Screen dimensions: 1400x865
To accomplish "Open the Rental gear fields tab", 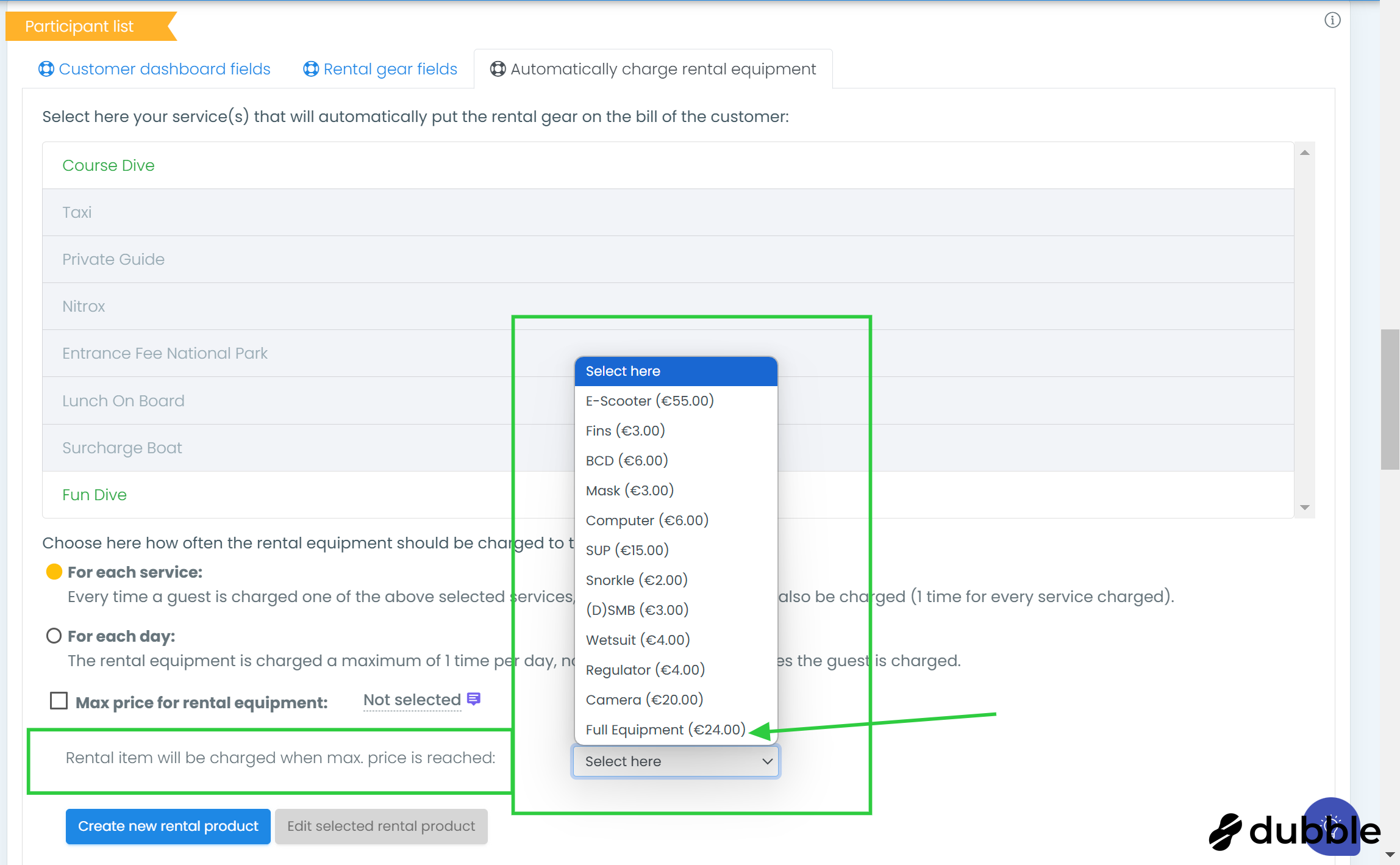I will pyautogui.click(x=390, y=69).
